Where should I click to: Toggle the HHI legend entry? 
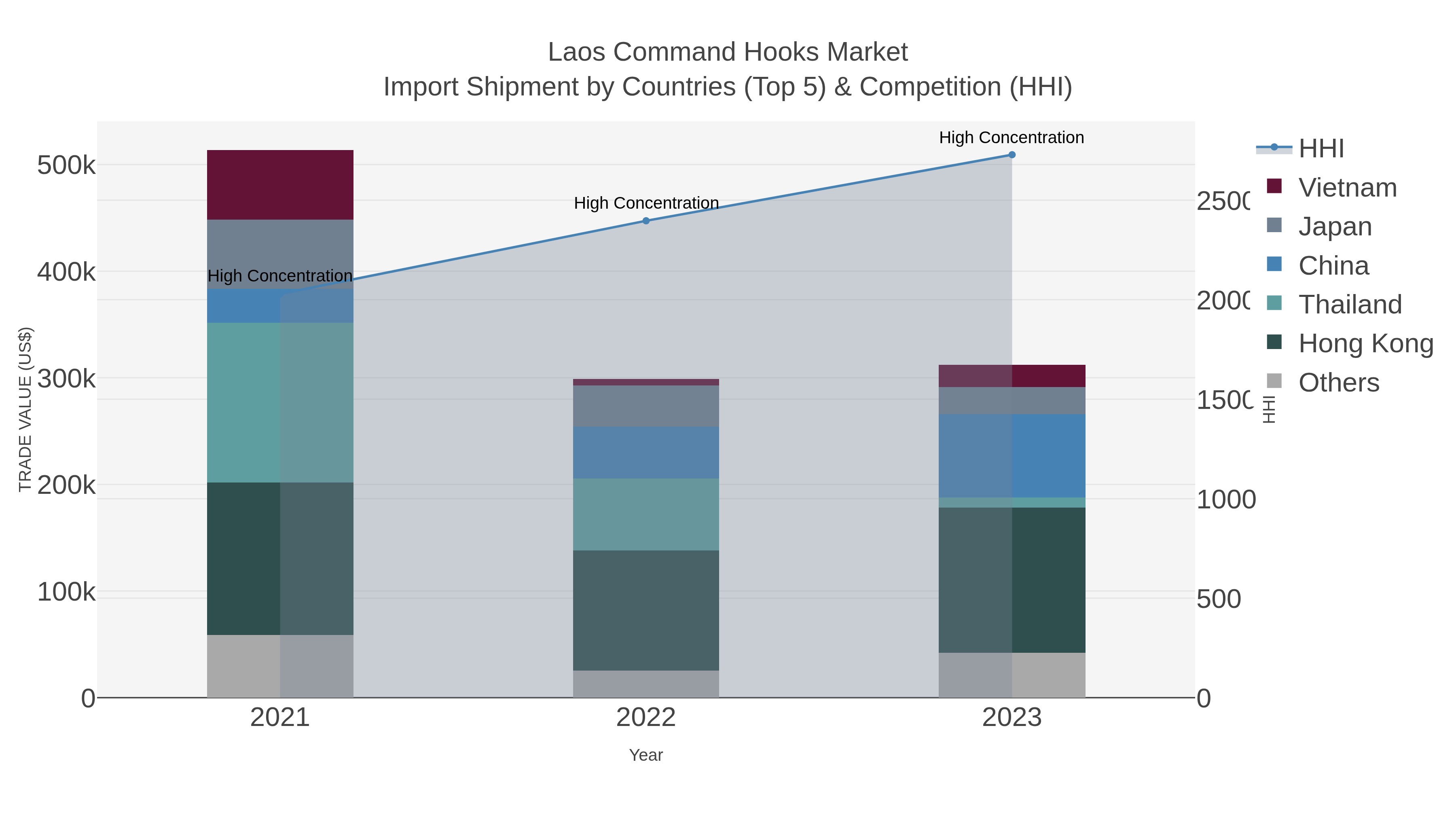(x=1300, y=149)
